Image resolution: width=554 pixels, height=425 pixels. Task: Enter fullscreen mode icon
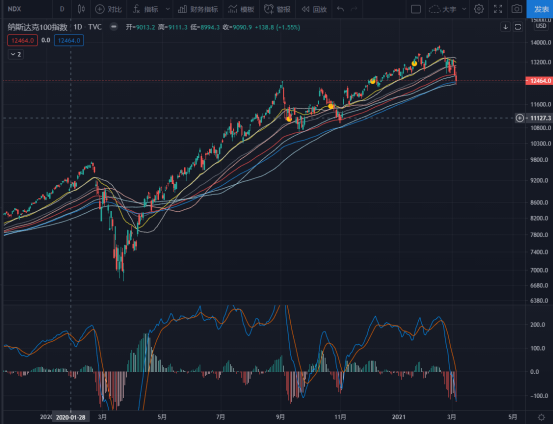[498, 9]
